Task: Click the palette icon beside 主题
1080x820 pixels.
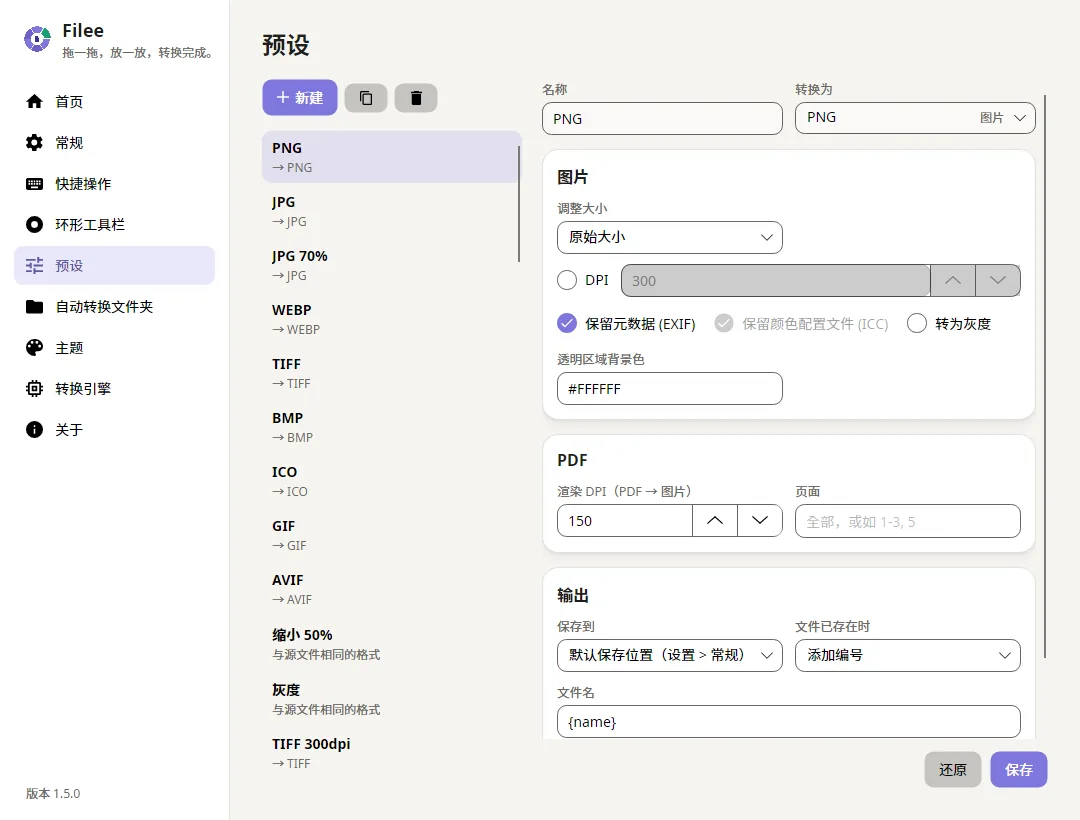Action: click(x=34, y=348)
